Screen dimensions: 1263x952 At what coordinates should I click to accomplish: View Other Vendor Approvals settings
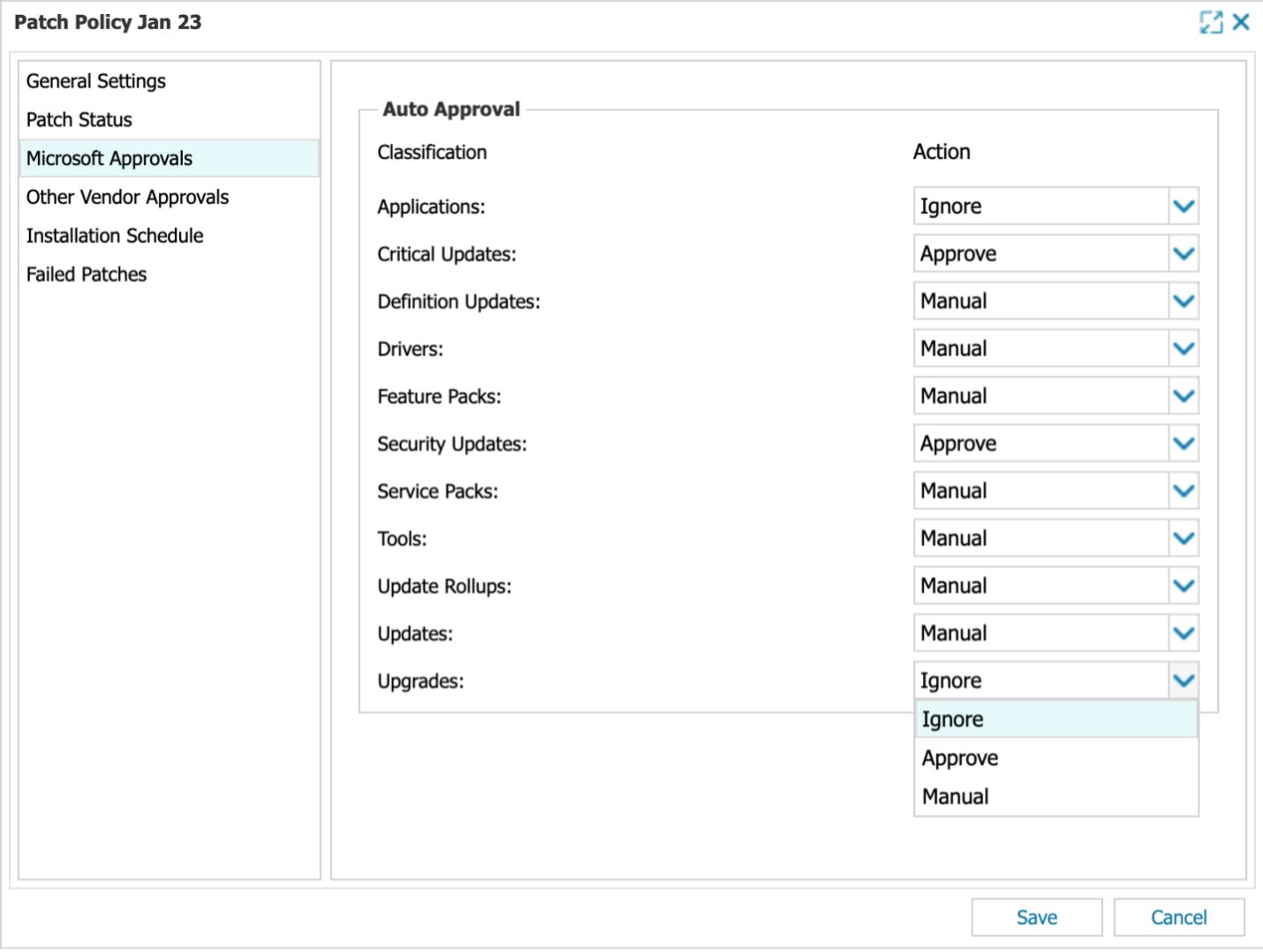127,197
